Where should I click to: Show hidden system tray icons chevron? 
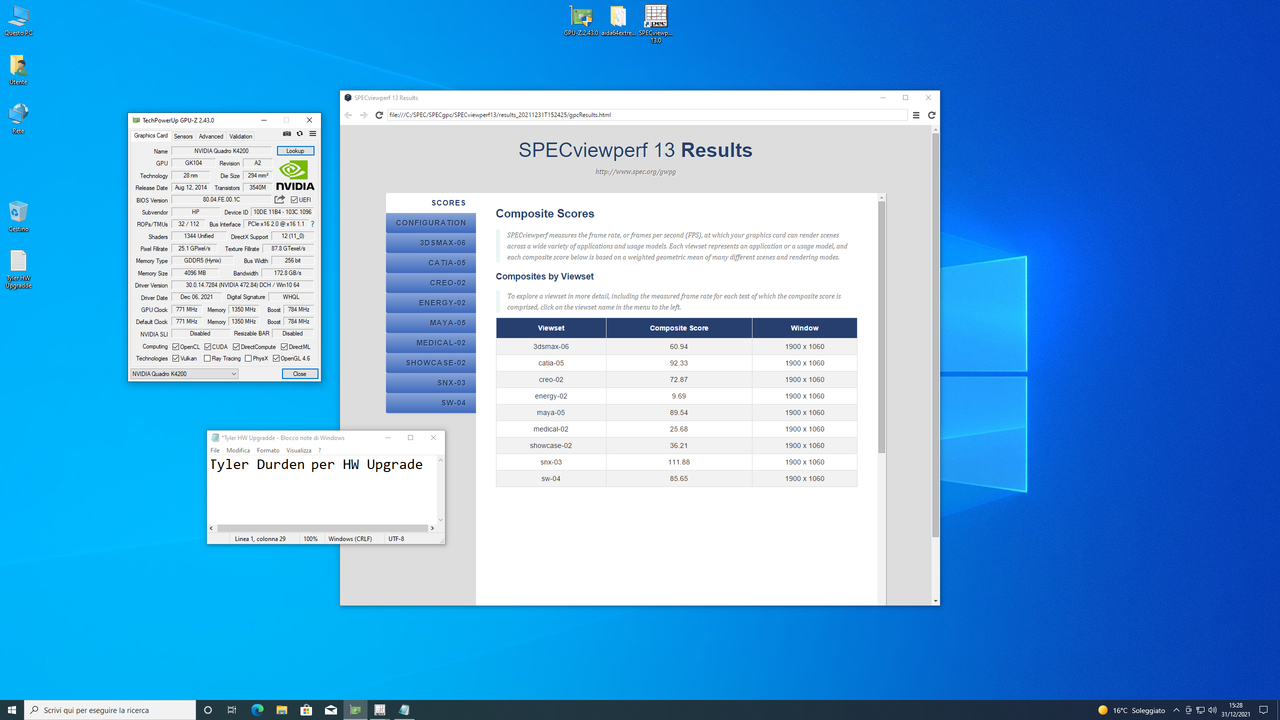click(x=1176, y=710)
